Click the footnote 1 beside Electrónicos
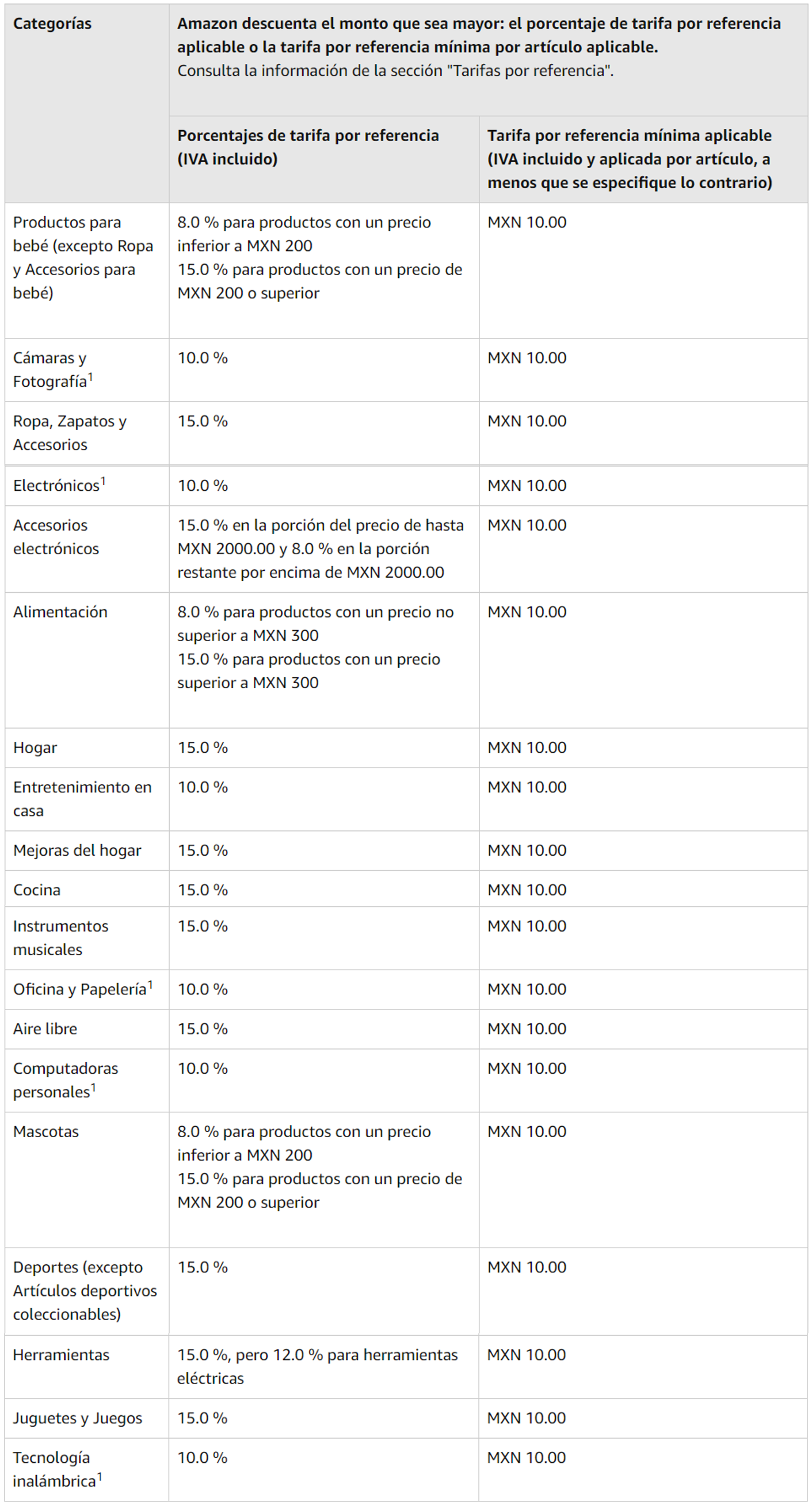This screenshot has width=812, height=1506. (x=103, y=481)
